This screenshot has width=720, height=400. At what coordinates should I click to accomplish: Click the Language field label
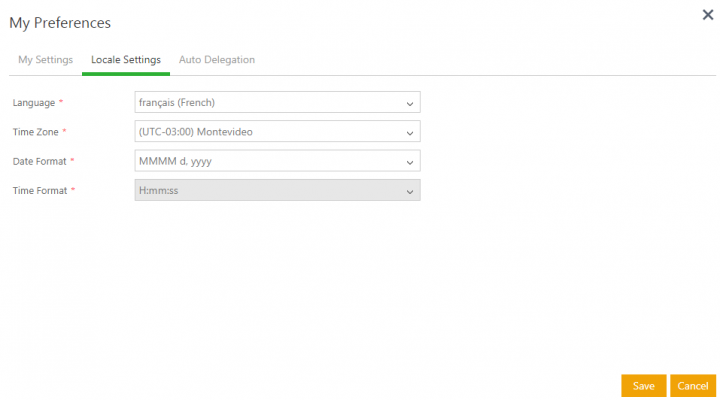[35, 103]
